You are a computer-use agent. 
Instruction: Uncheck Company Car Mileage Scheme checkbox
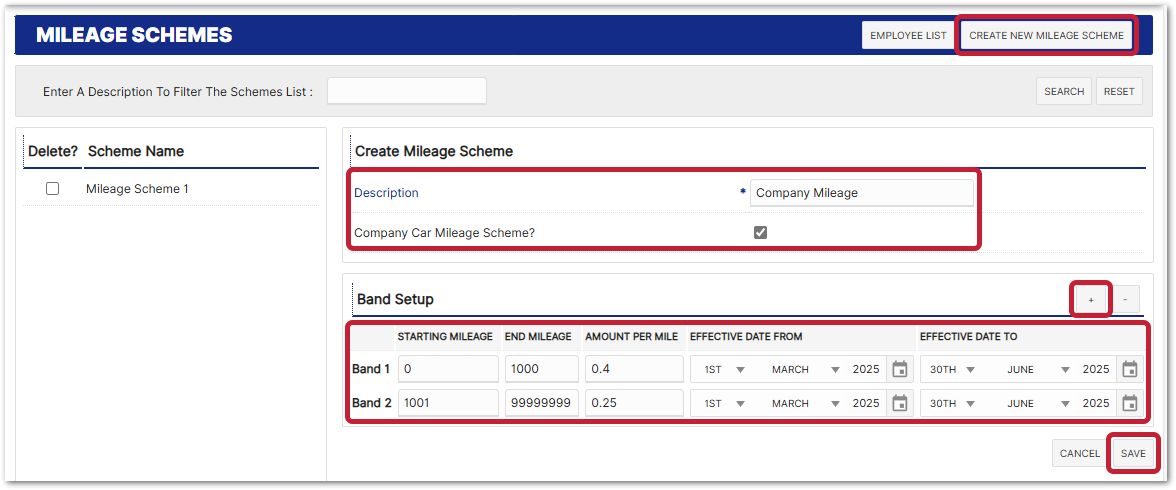pyautogui.click(x=760, y=233)
